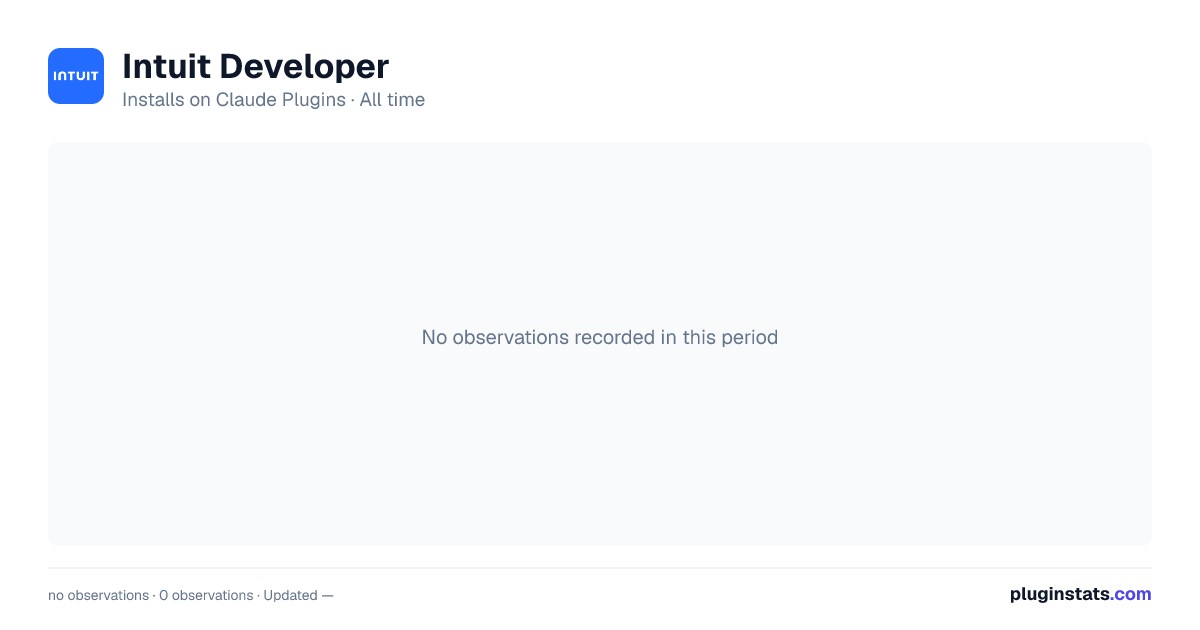Screen dimensions: 1200x630
Task: Click 'No observations recorded in this period' message
Action: click(600, 337)
